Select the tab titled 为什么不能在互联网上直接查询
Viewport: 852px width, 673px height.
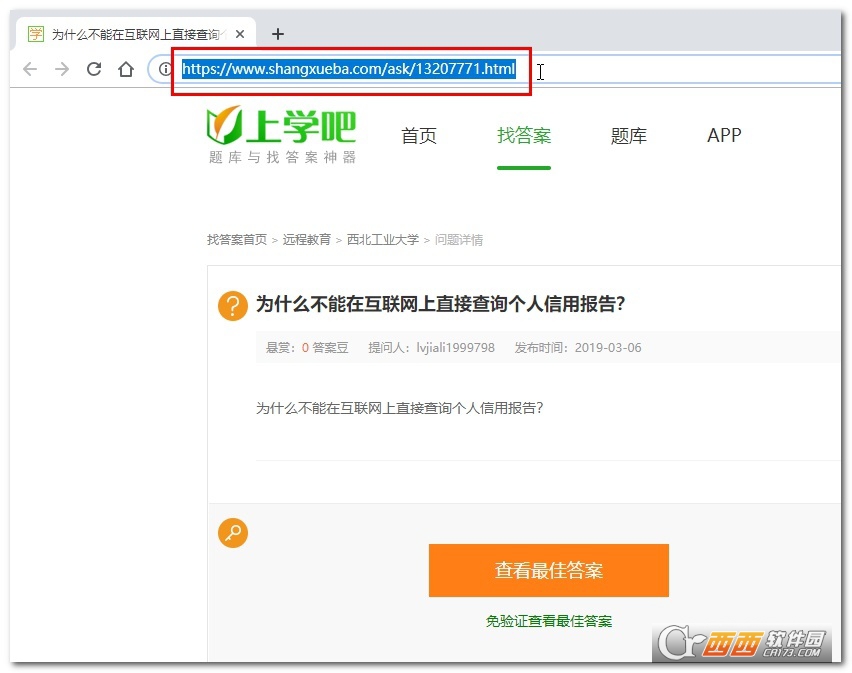pyautogui.click(x=136, y=34)
